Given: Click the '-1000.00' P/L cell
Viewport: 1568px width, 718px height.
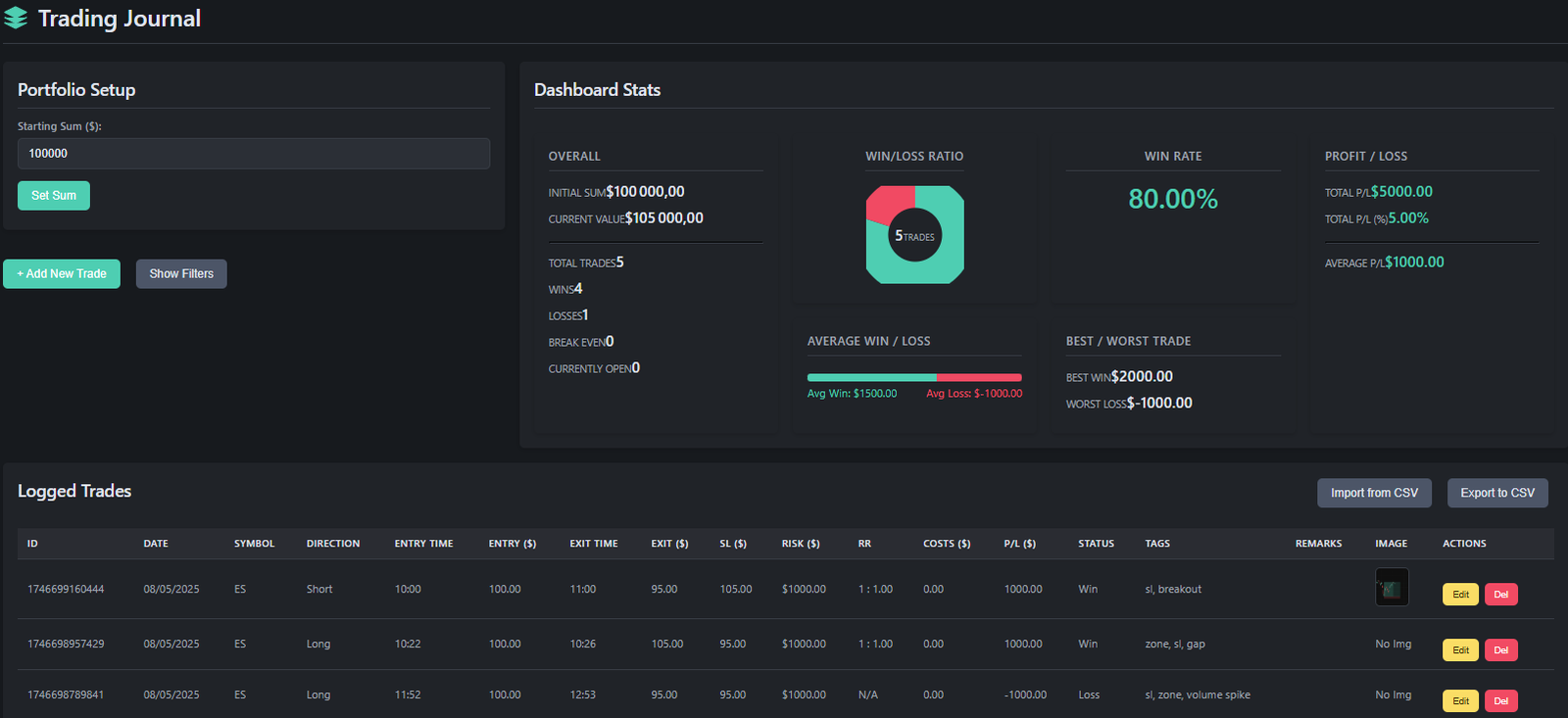Looking at the screenshot, I should [1025, 695].
